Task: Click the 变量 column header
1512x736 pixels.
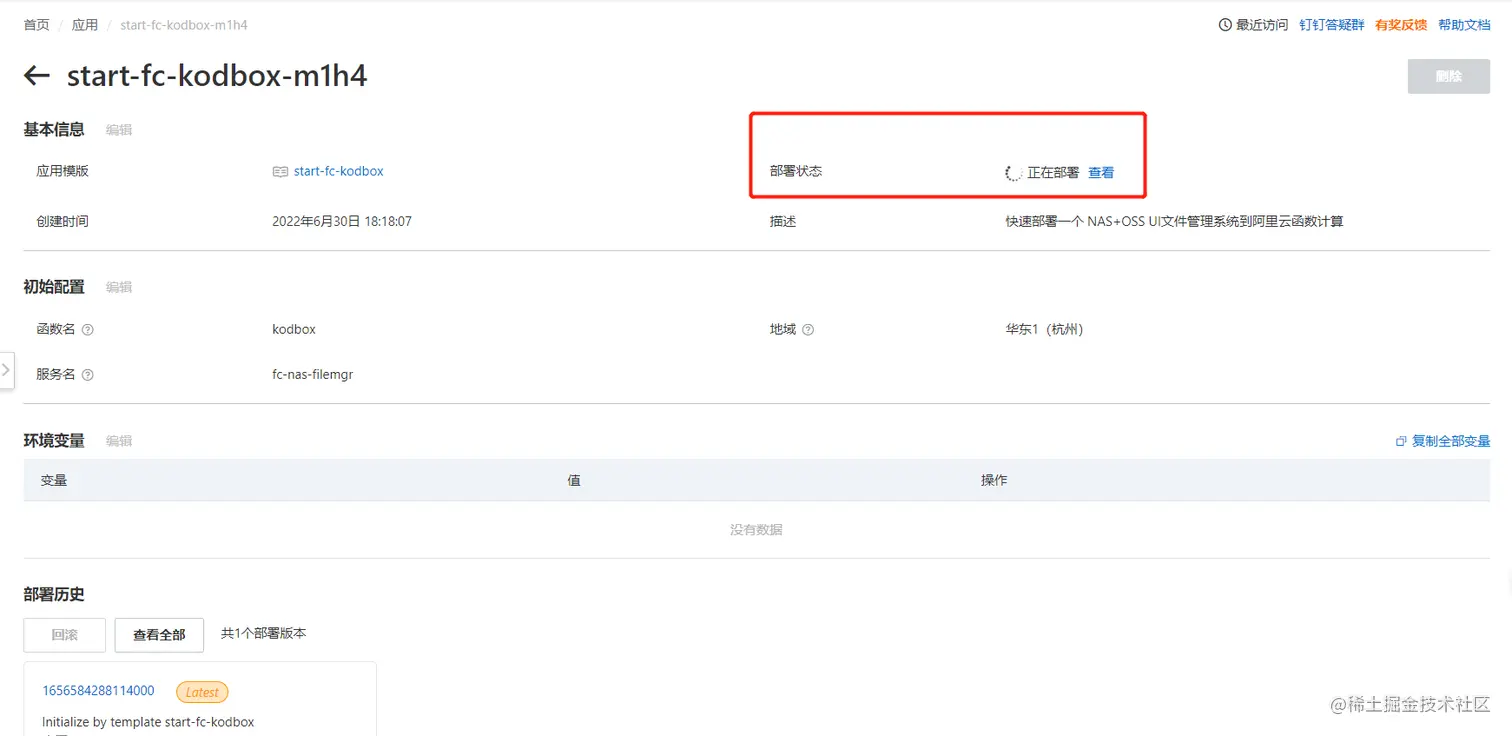Action: click(54, 481)
